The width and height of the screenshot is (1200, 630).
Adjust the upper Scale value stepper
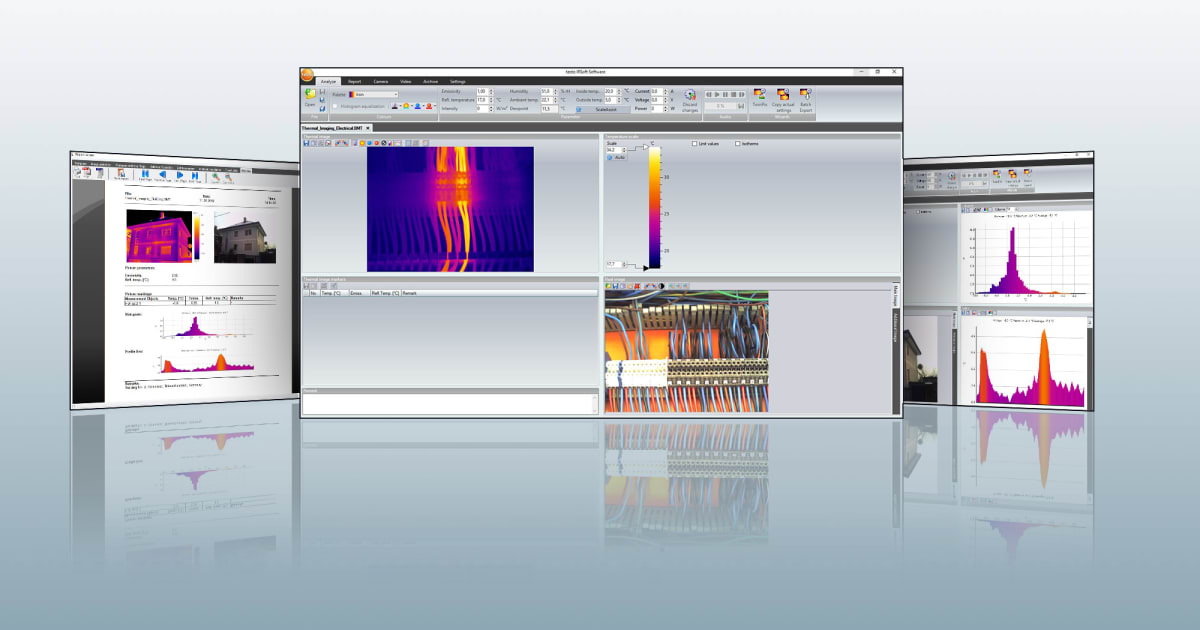[x=623, y=150]
